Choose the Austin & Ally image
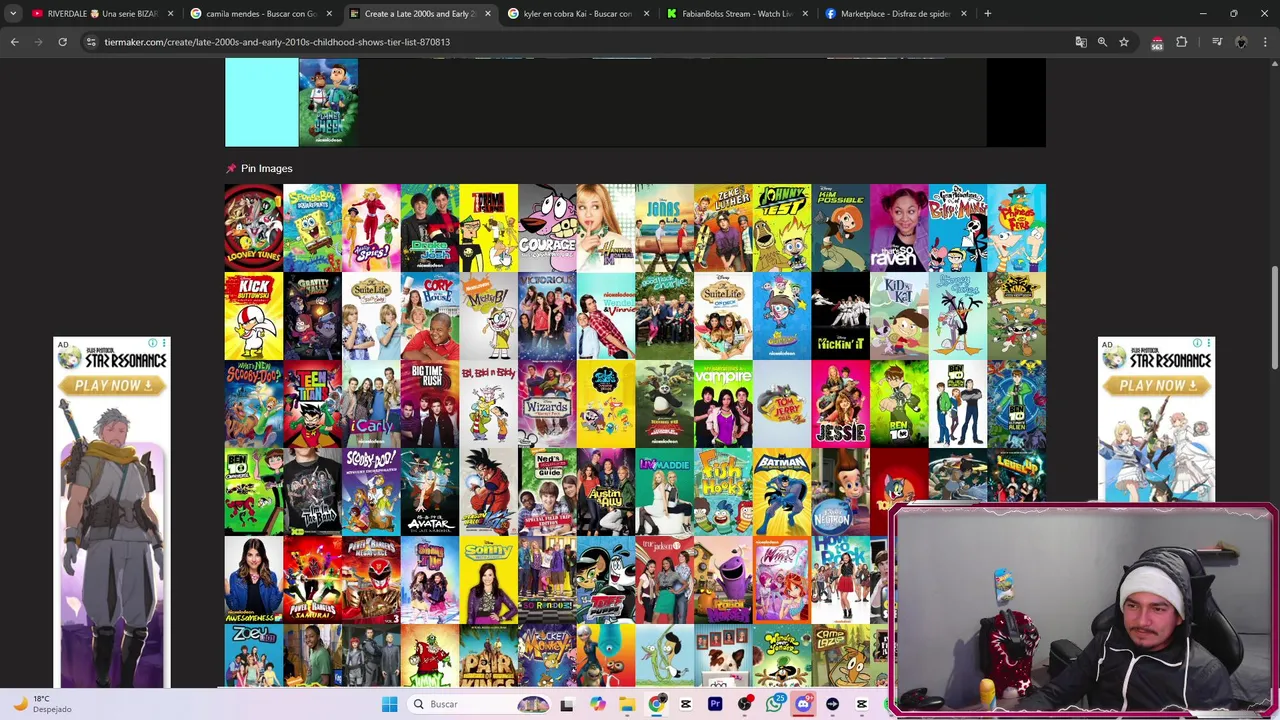Viewport: 1280px width, 720px height. click(606, 492)
